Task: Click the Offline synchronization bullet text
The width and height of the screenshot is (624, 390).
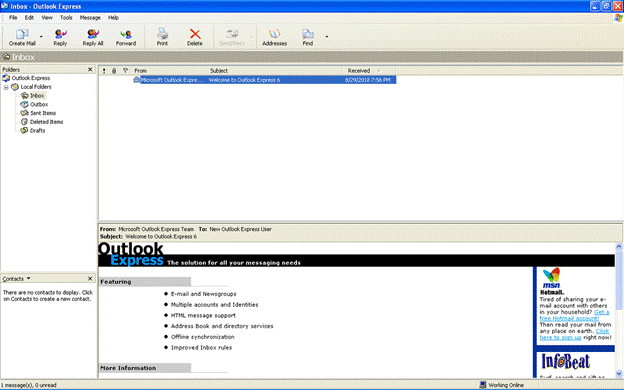Action: click(203, 337)
